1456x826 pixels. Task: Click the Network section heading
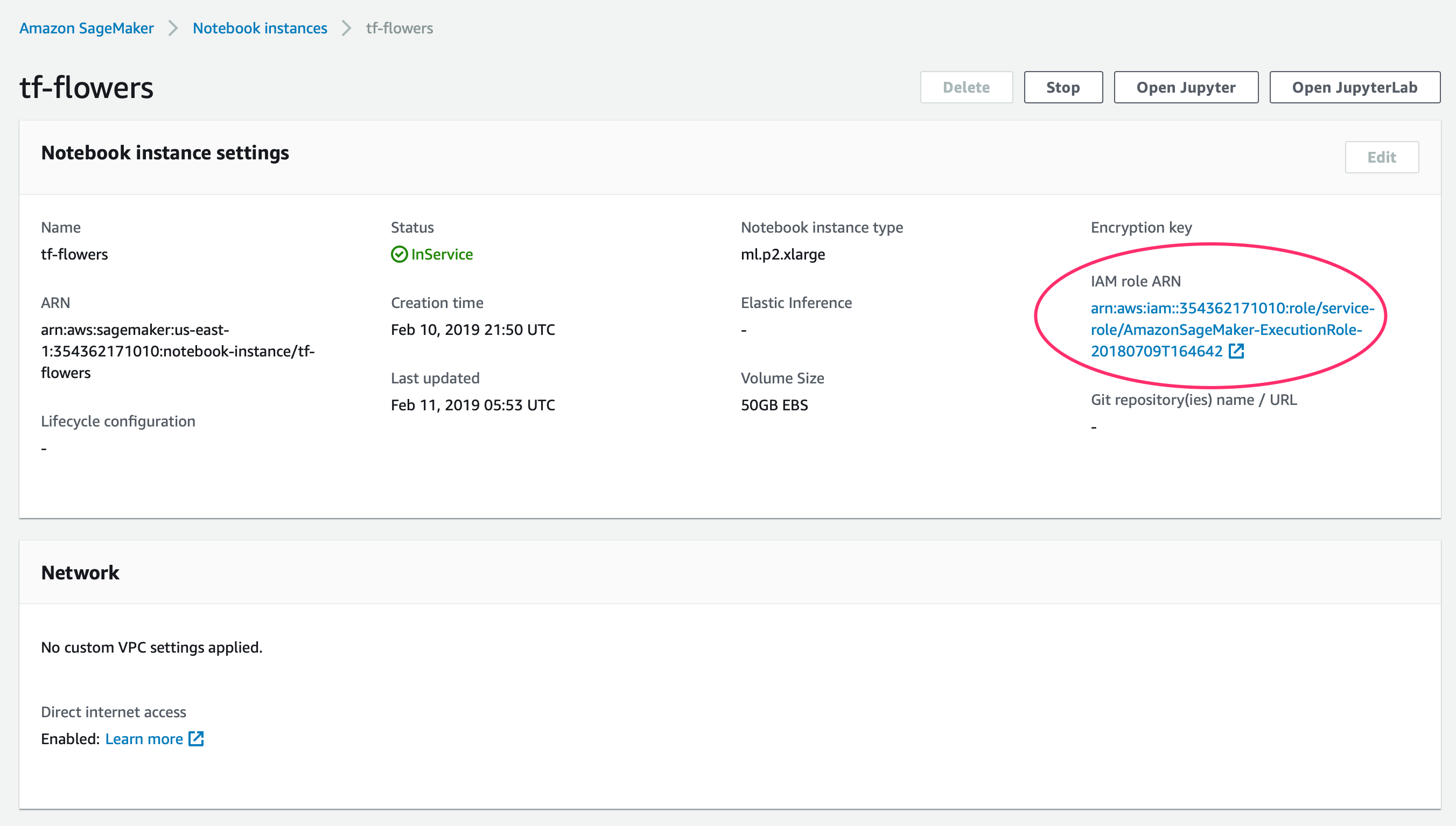[80, 573]
